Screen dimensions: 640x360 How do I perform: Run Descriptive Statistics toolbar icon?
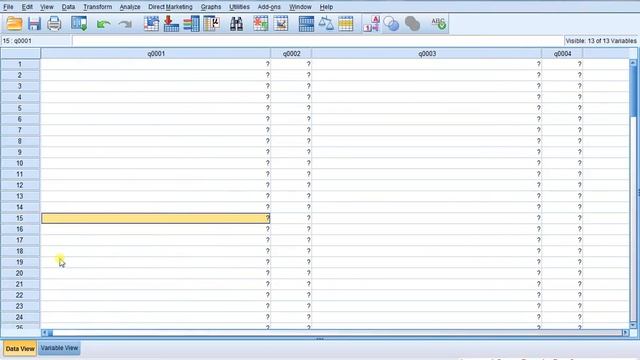211,24
